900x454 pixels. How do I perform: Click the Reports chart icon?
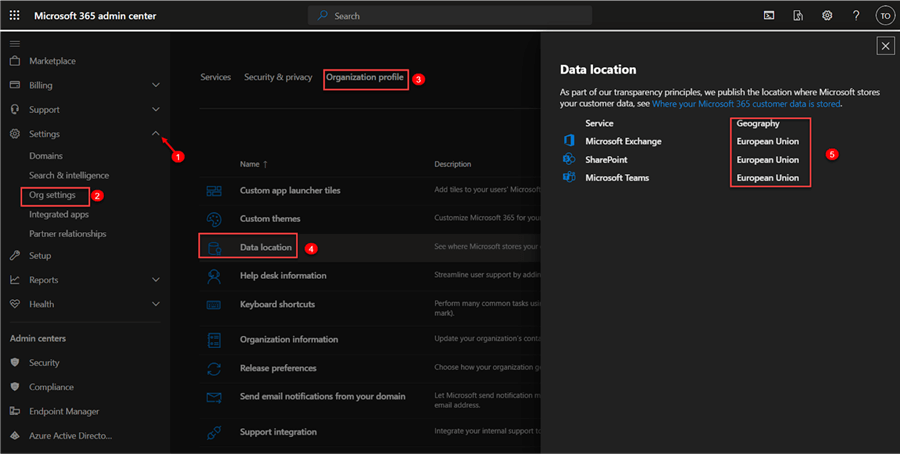[x=15, y=280]
